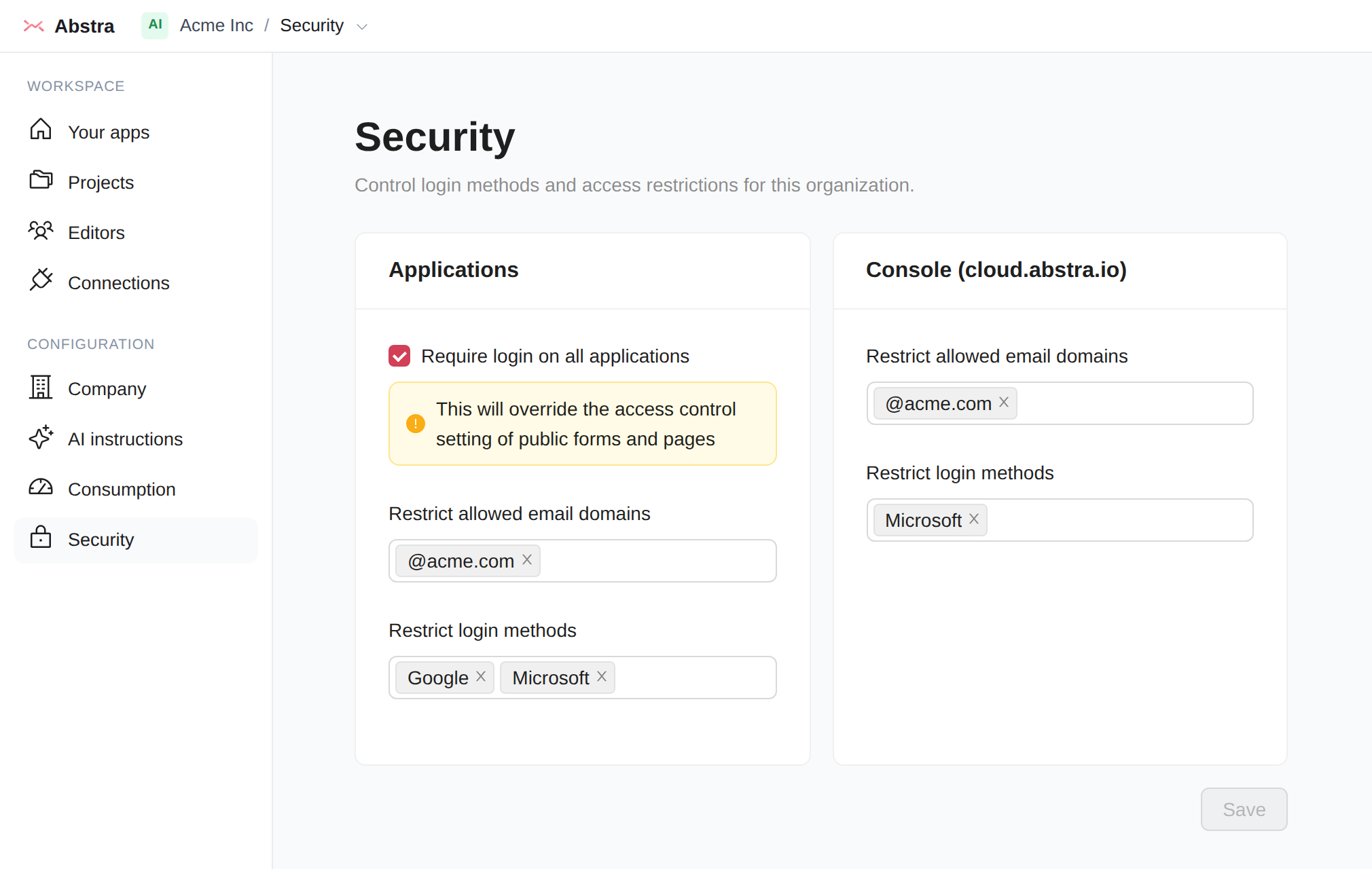Screen dimensions: 1372x869
Task: Remove Microsoft from Console login methods
Action: point(974,519)
